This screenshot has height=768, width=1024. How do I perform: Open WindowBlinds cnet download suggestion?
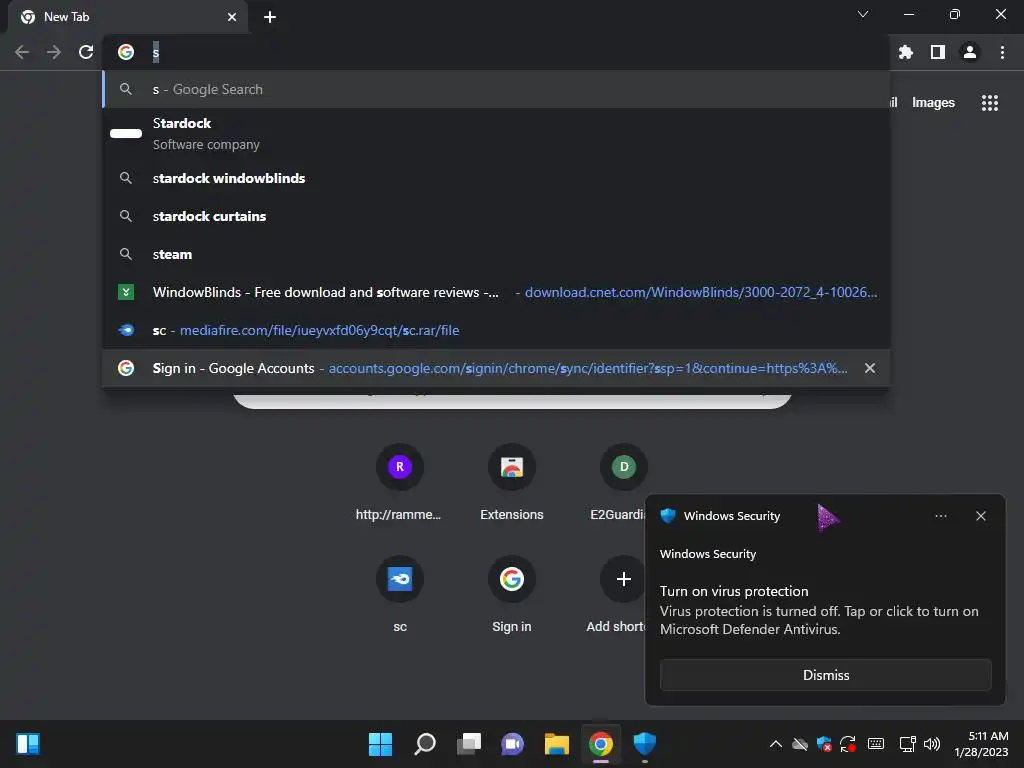496,292
